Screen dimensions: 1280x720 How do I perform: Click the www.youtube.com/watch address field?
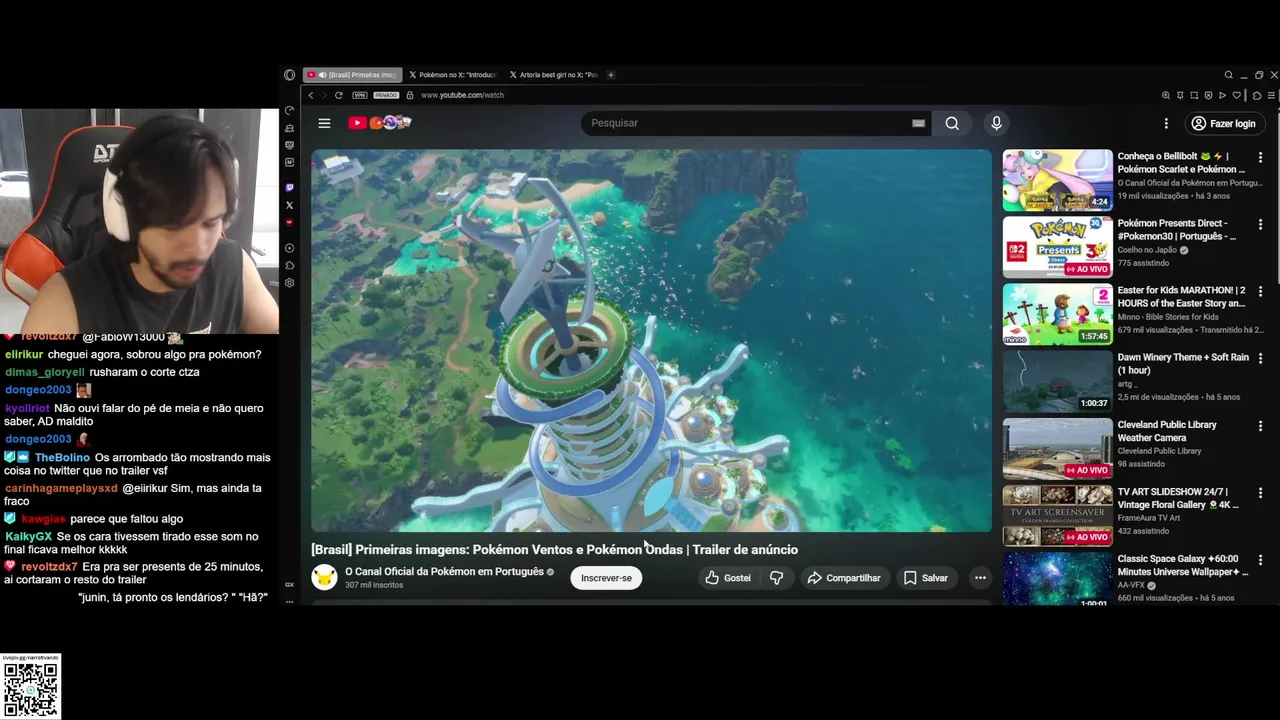pos(462,95)
